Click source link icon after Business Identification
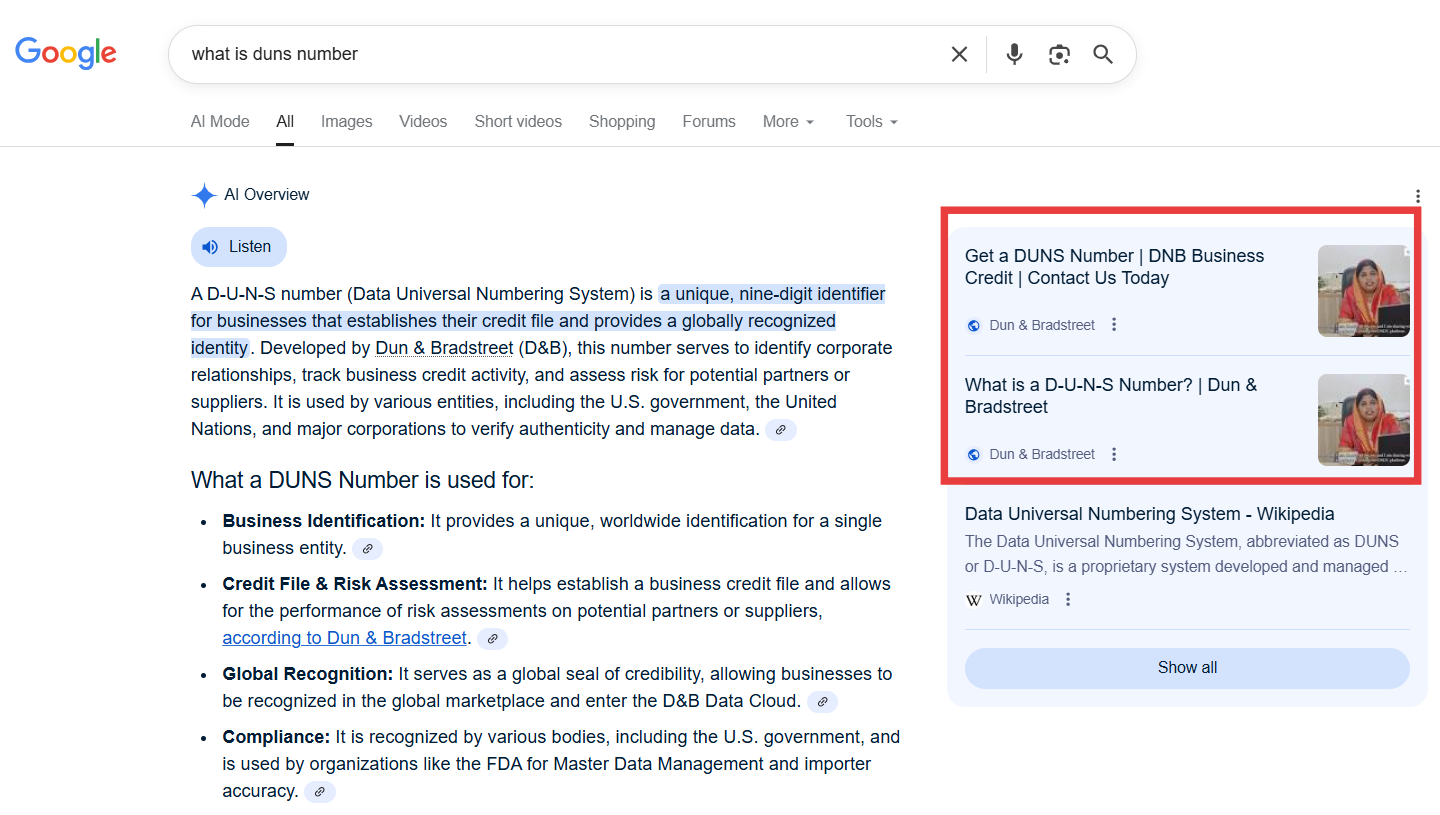This screenshot has height=815, width=1440. (367, 548)
